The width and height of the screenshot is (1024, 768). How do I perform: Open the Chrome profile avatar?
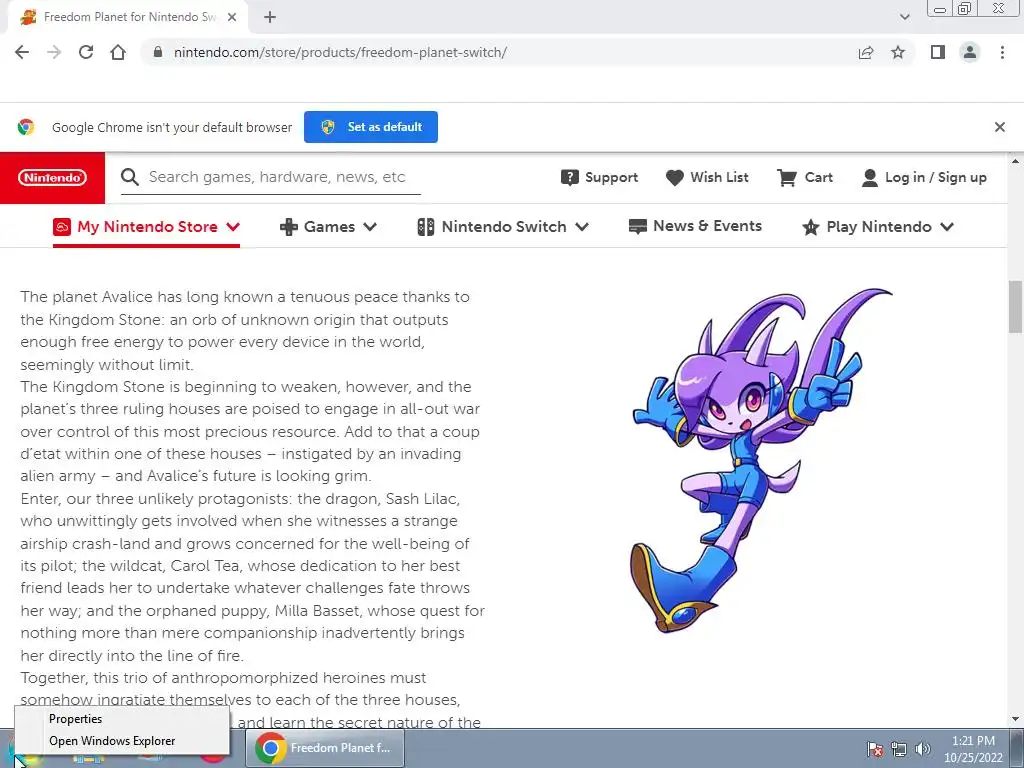point(970,52)
